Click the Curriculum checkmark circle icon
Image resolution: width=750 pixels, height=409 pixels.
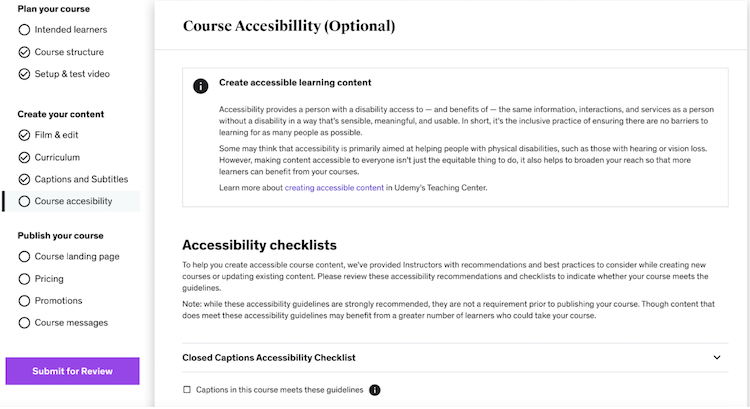click(24, 157)
